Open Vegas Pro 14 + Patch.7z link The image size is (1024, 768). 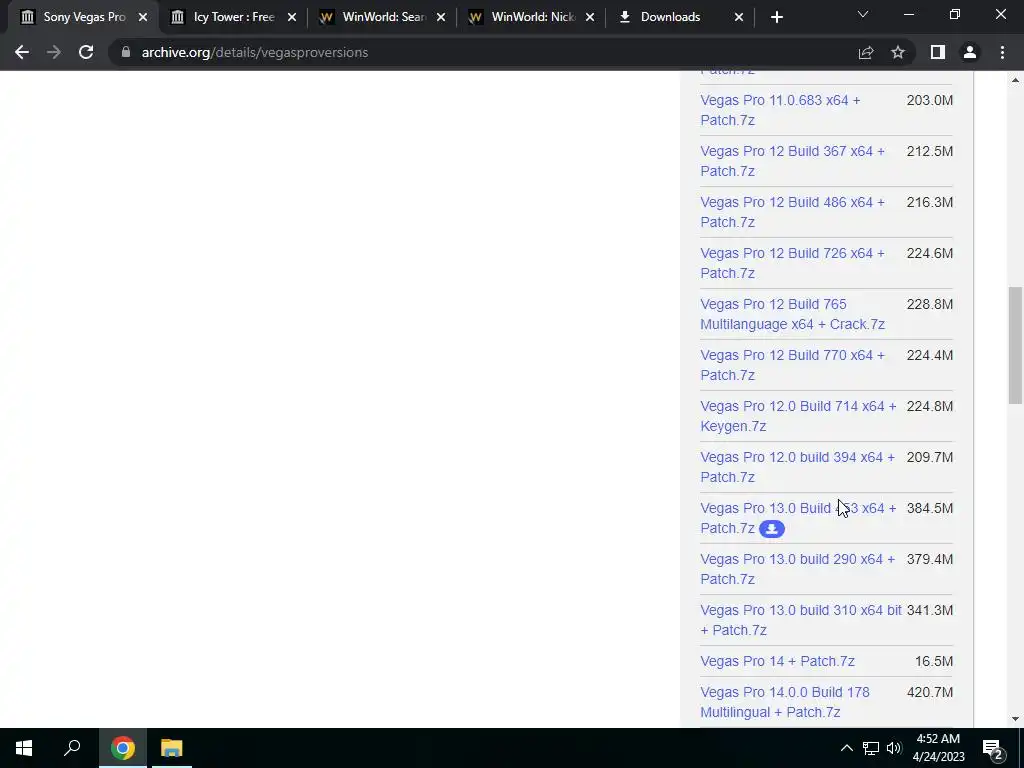pos(777,661)
